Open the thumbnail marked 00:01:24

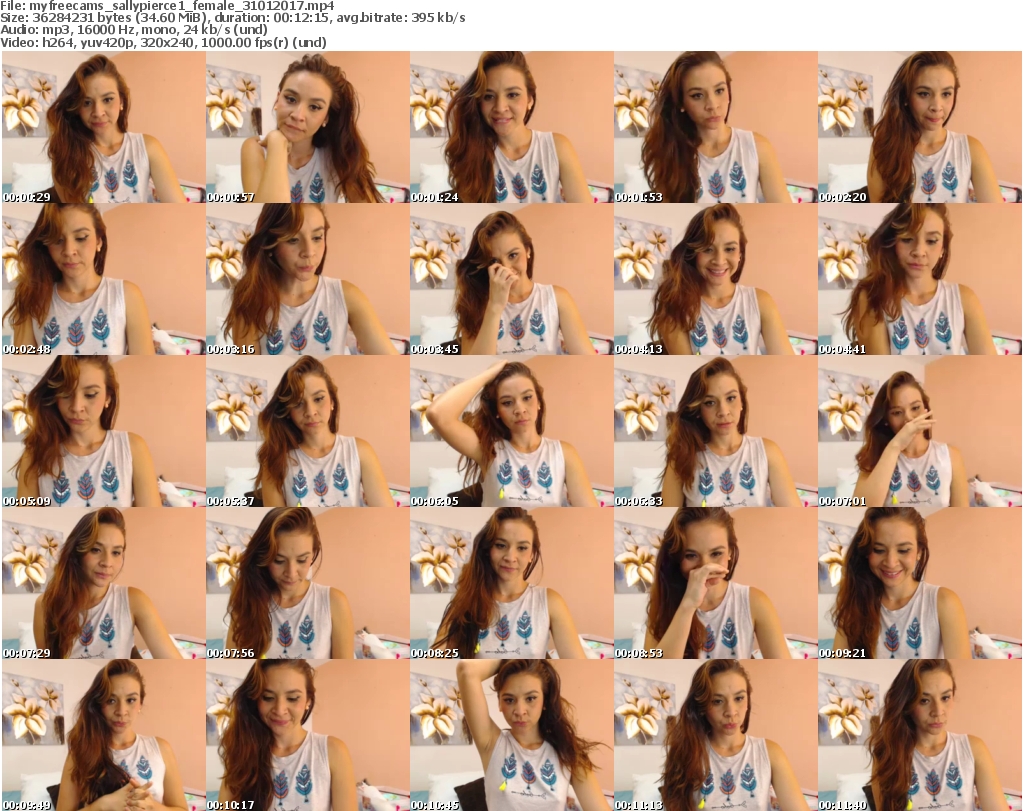pos(511,127)
